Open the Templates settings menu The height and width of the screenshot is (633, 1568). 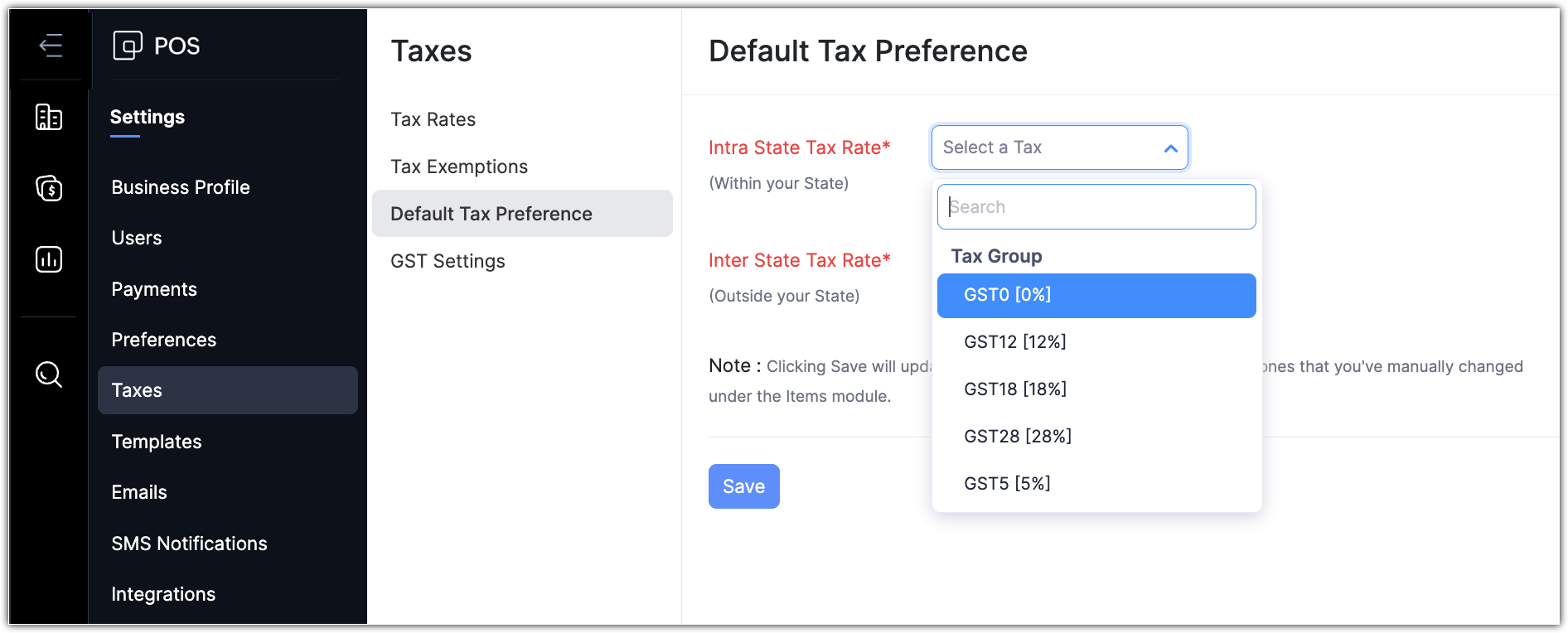click(x=157, y=442)
